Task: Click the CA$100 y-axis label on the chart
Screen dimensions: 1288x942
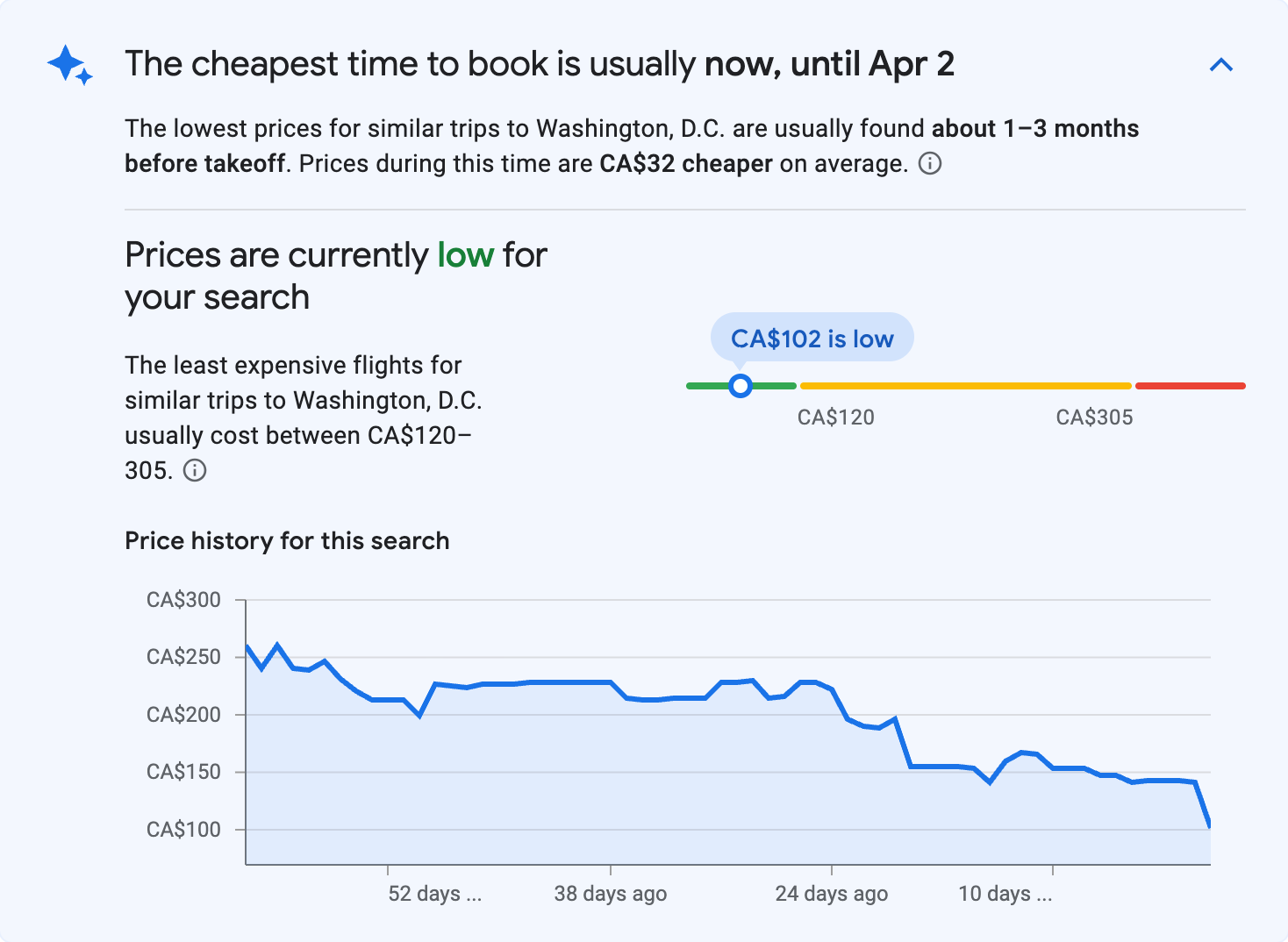Action: 182,829
